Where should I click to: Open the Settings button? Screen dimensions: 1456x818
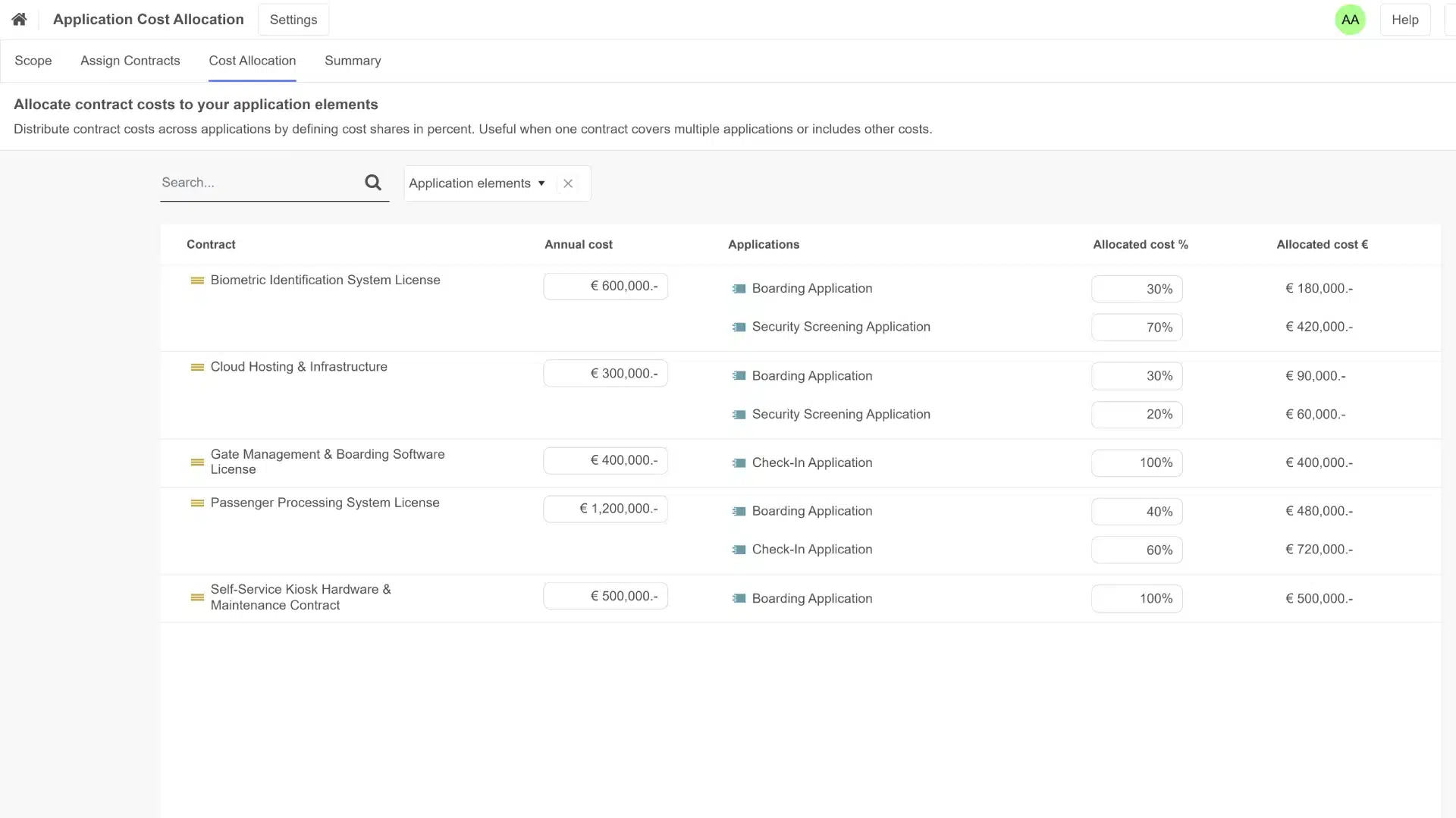coord(293,20)
